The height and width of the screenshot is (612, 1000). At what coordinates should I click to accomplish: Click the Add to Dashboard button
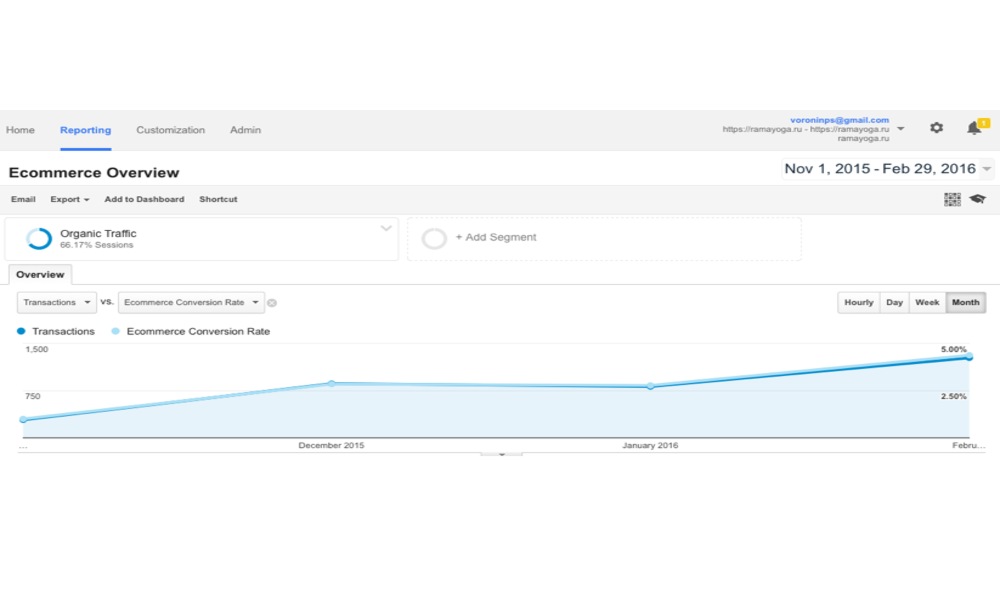point(144,199)
